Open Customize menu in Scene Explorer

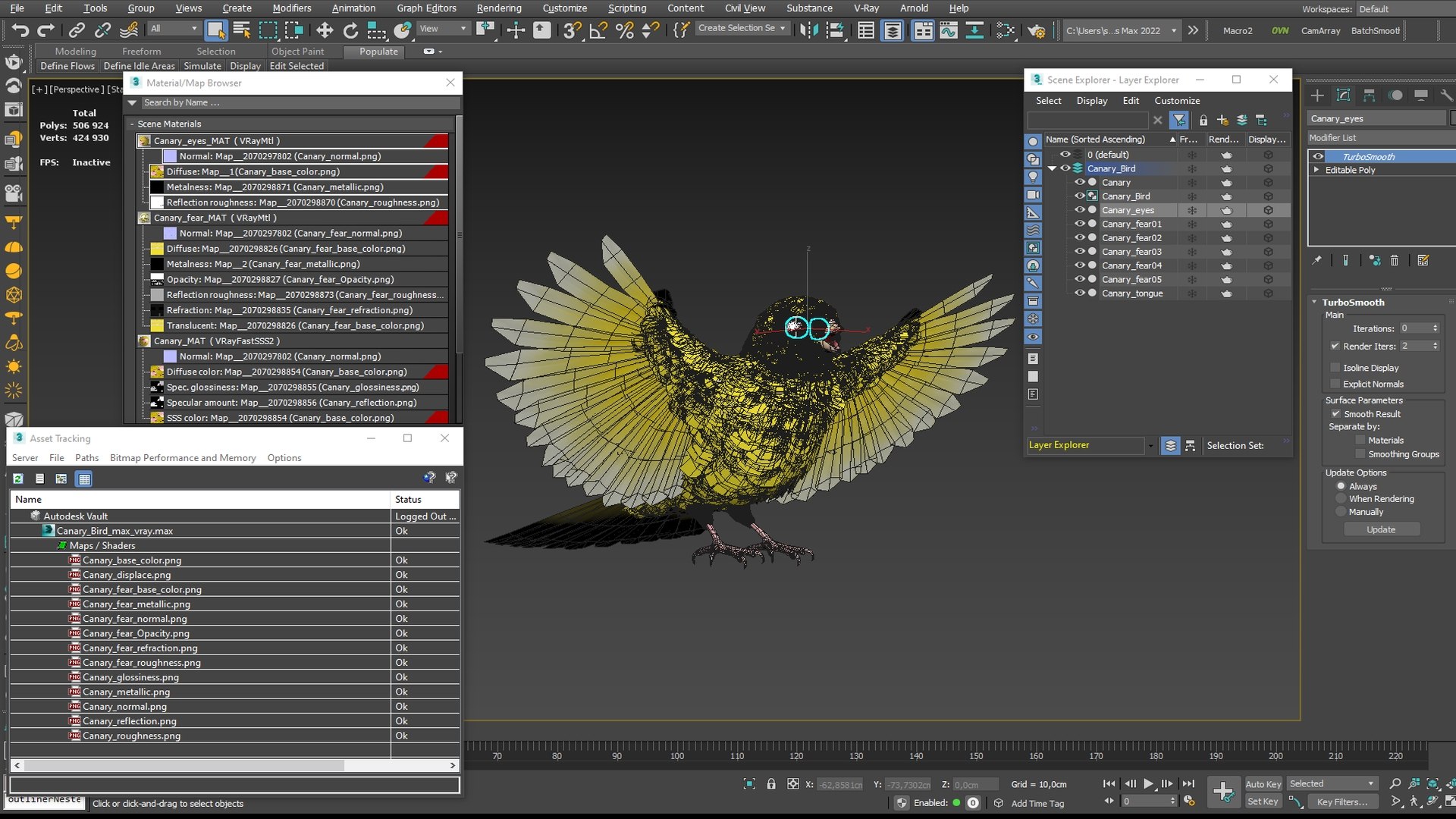click(1177, 101)
